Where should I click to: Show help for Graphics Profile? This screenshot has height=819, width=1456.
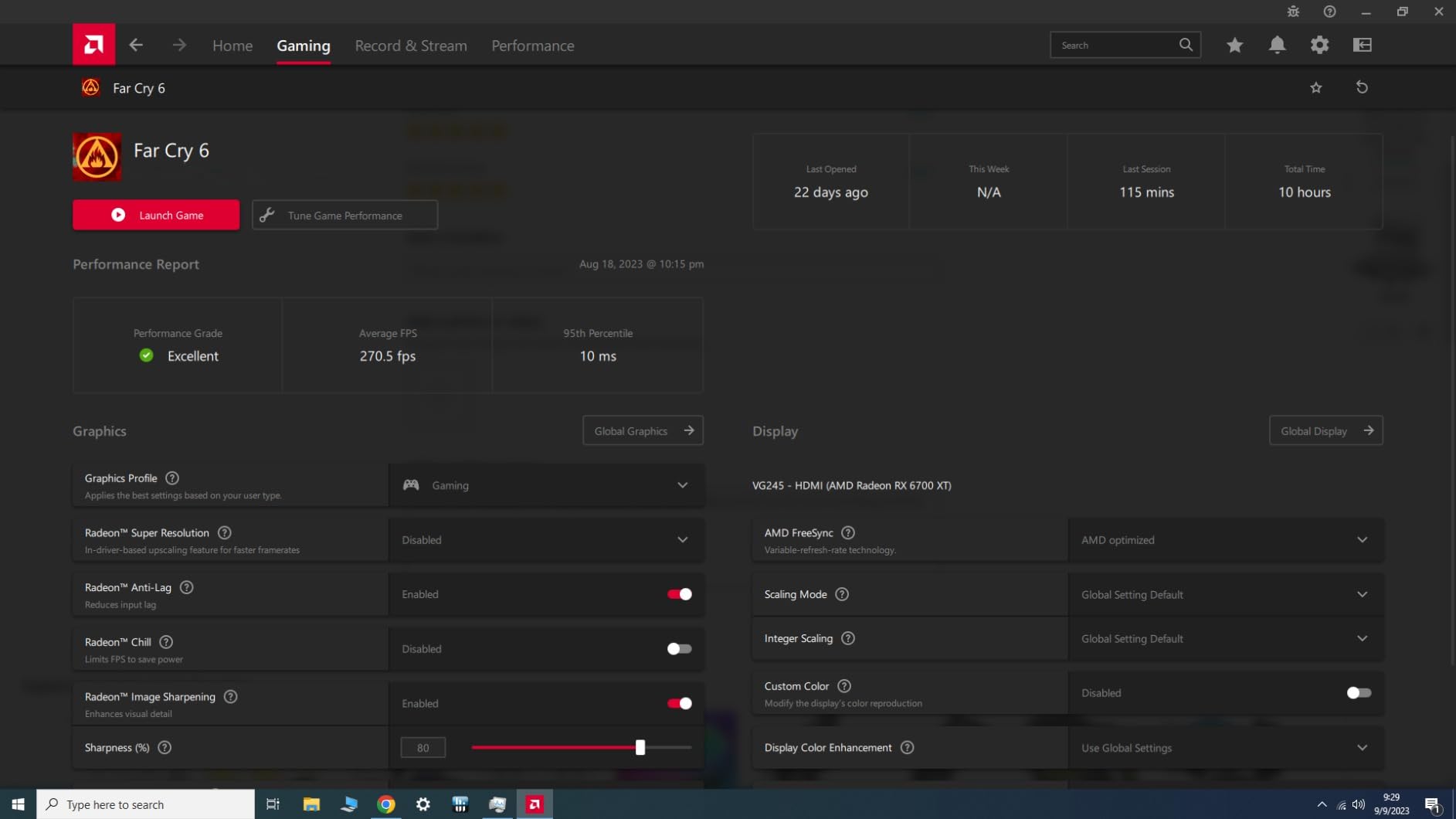pos(172,478)
